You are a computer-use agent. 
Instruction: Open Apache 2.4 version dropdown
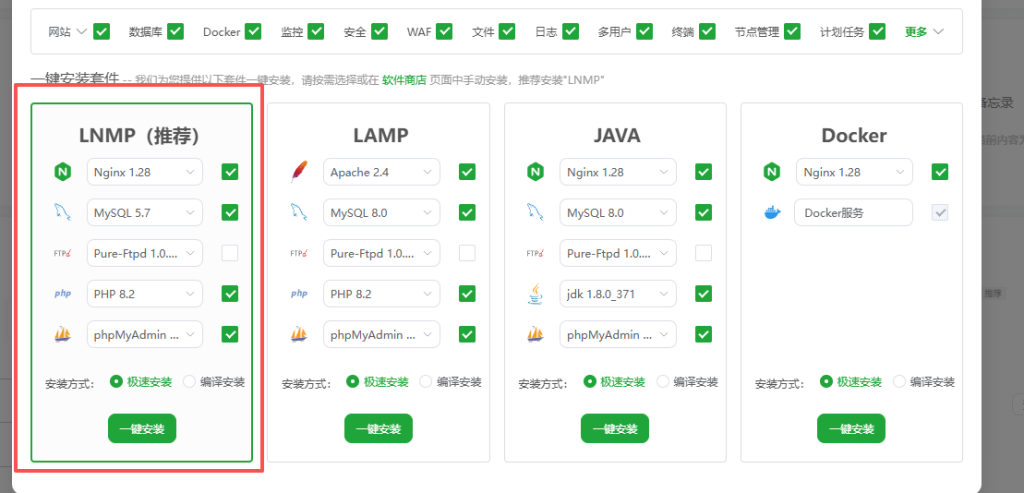click(x=381, y=172)
